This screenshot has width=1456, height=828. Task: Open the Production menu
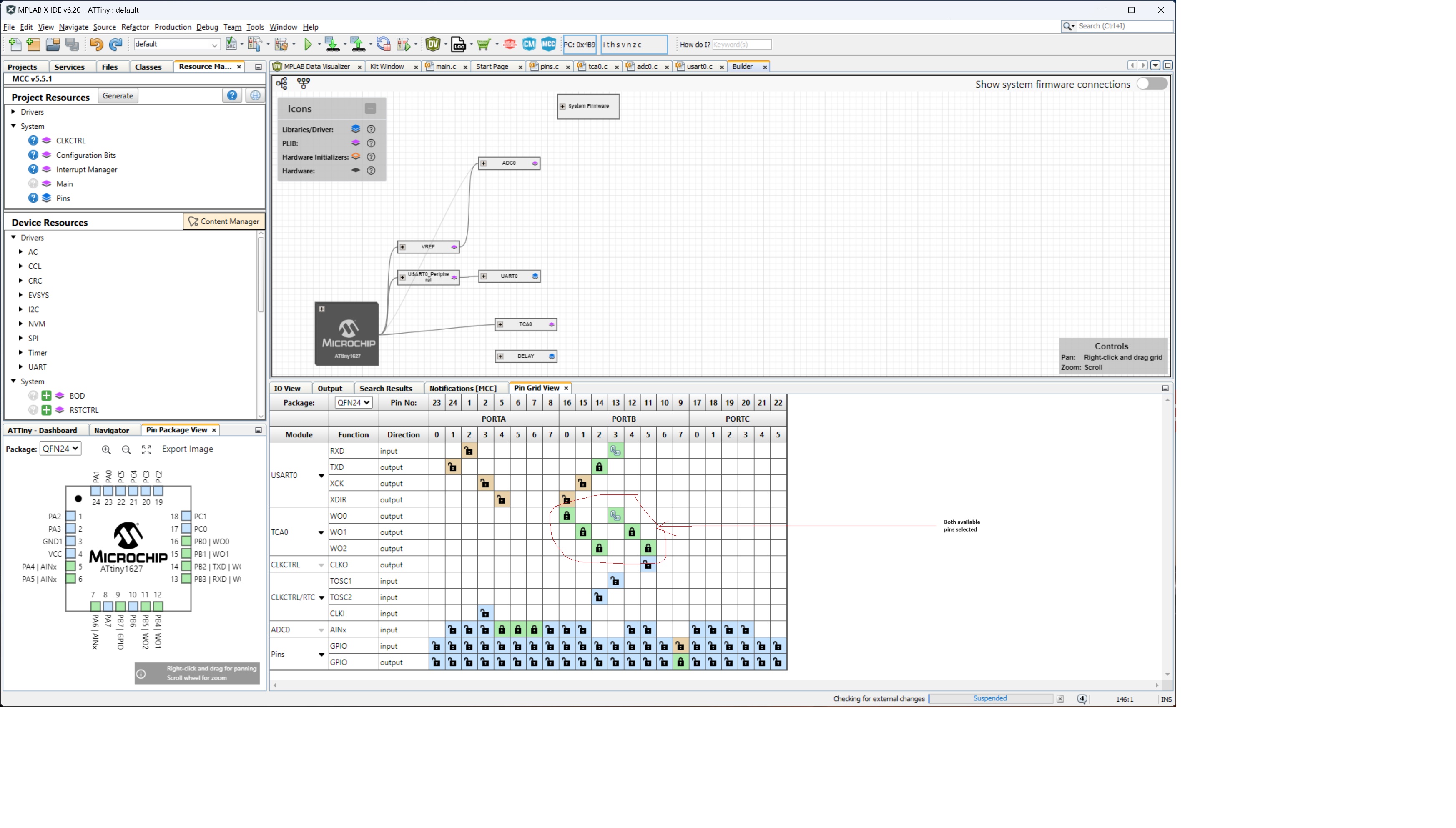click(172, 27)
